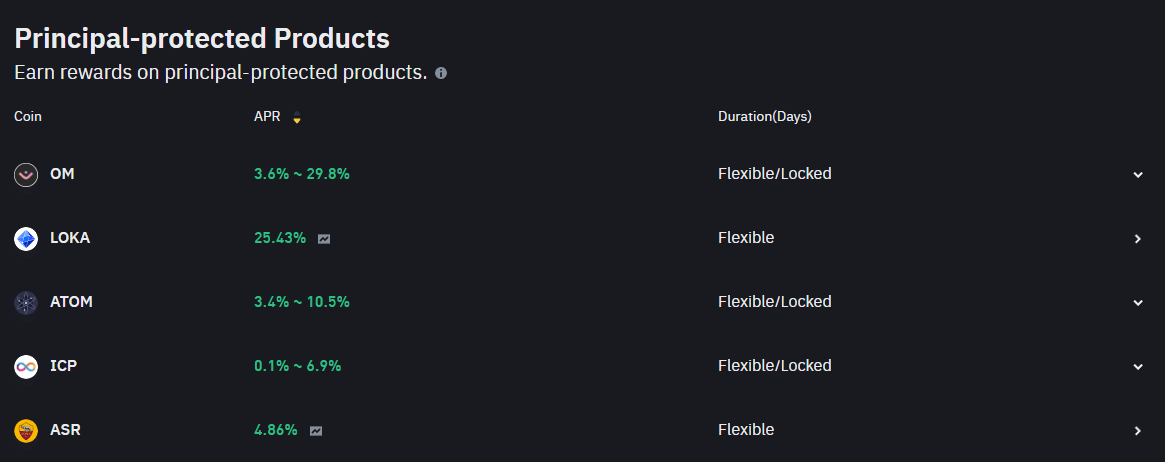This screenshot has height=462, width=1165.
Task: View the LOKA APR chart icon
Action: pos(324,239)
